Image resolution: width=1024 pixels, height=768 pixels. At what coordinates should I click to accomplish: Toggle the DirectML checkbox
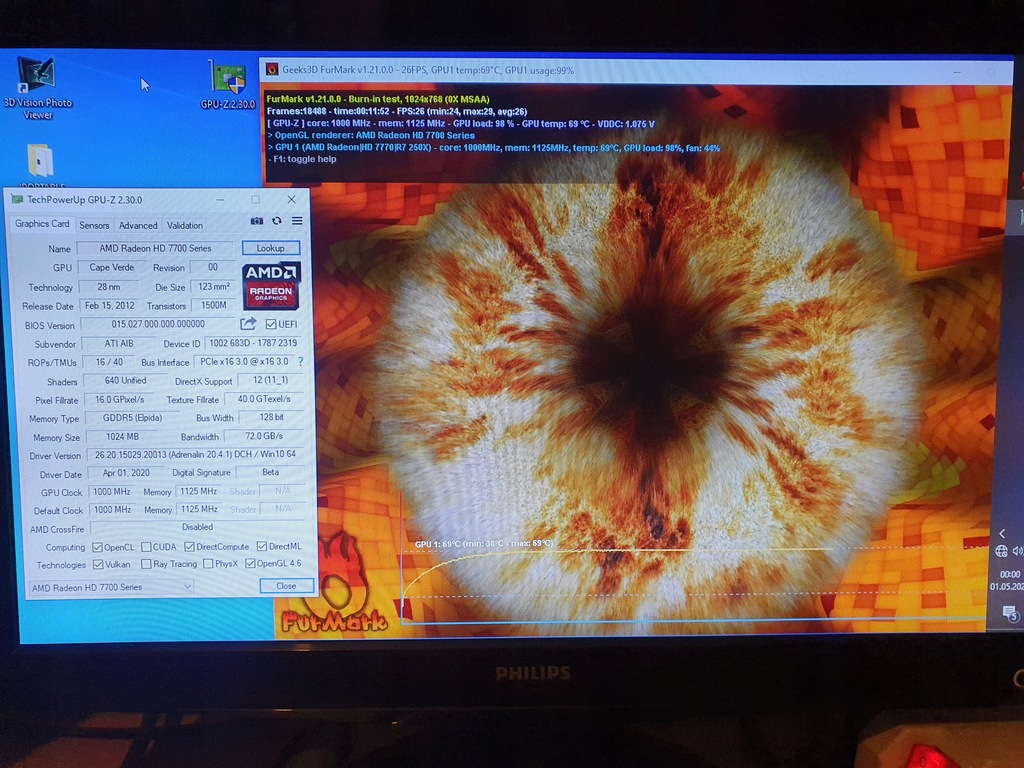point(262,546)
